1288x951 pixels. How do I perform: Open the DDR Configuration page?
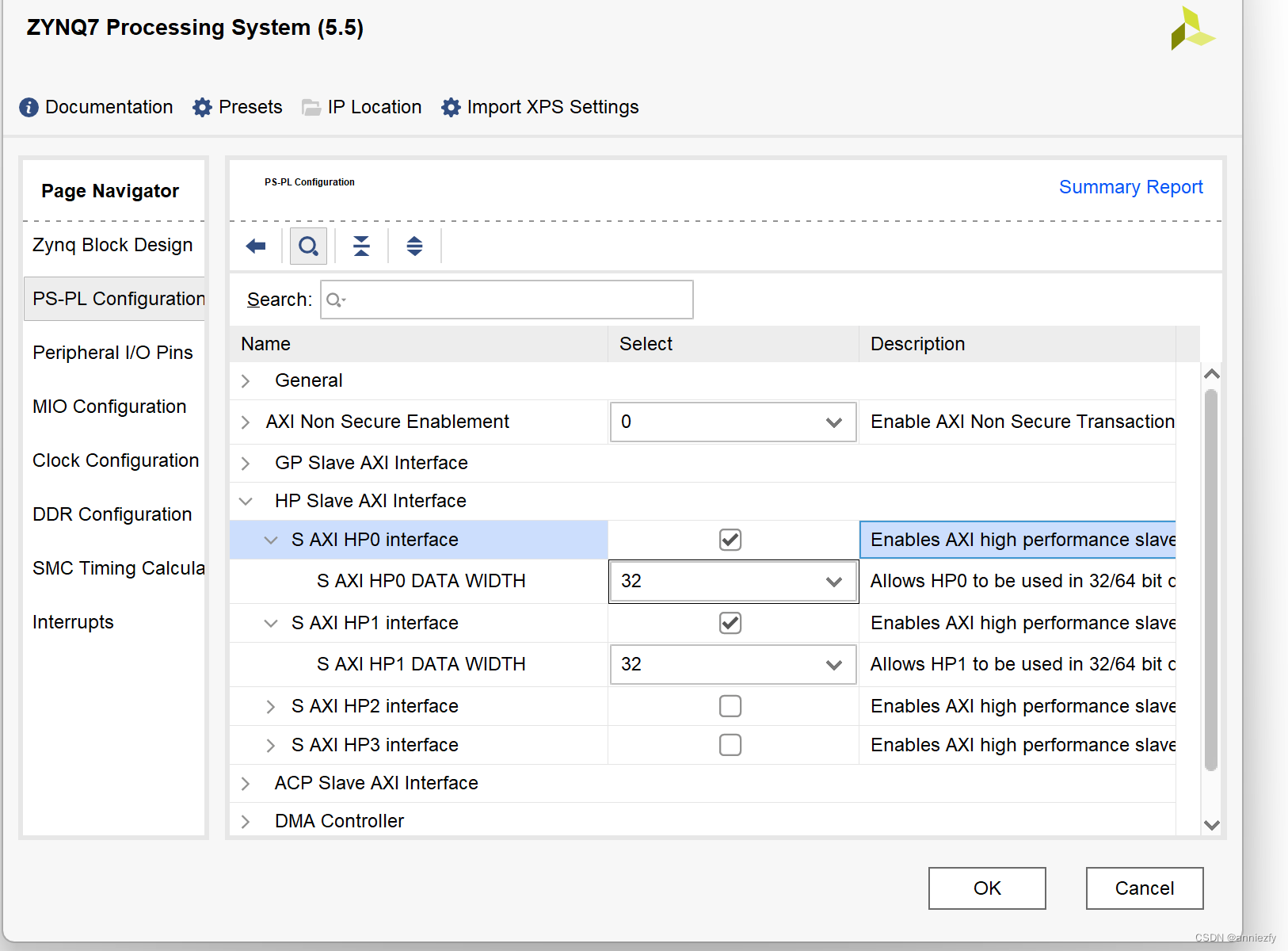[112, 514]
